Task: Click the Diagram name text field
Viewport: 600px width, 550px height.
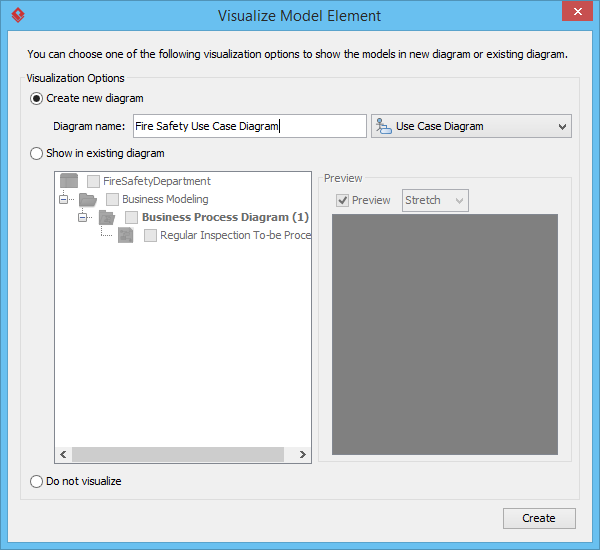Action: click(250, 126)
